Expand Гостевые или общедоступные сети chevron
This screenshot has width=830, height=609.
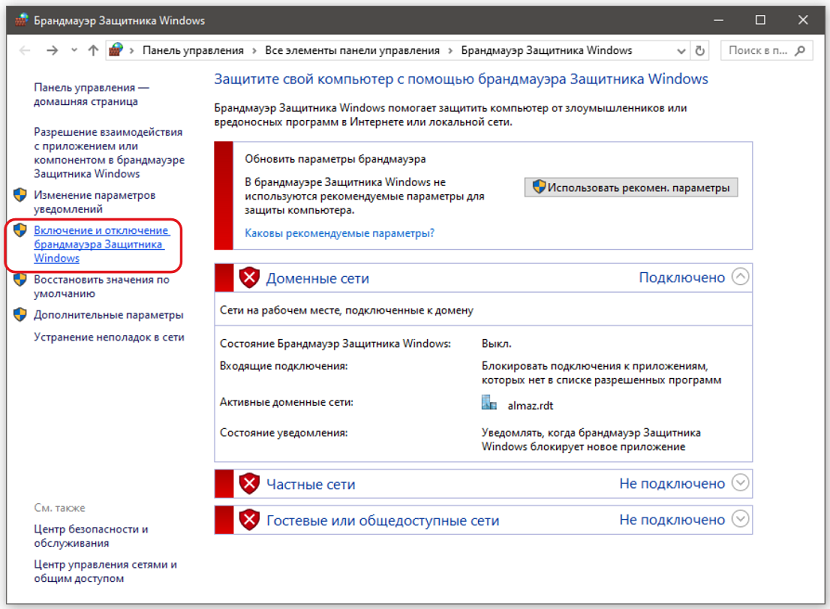740,518
